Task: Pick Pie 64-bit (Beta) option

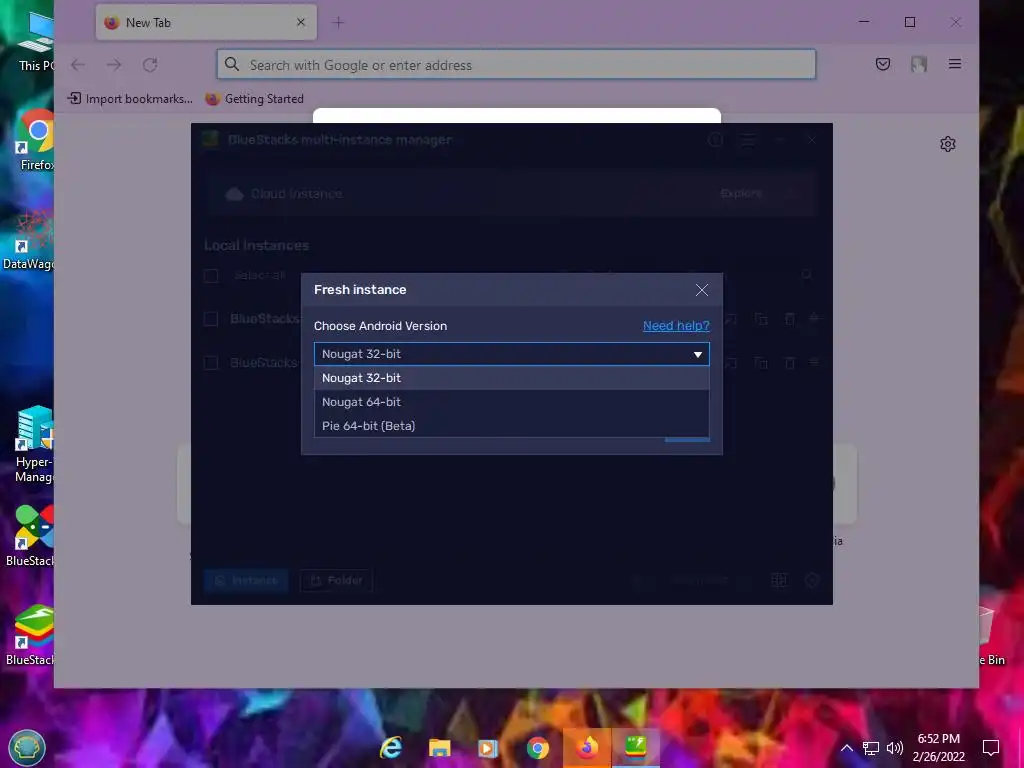Action: (x=511, y=426)
